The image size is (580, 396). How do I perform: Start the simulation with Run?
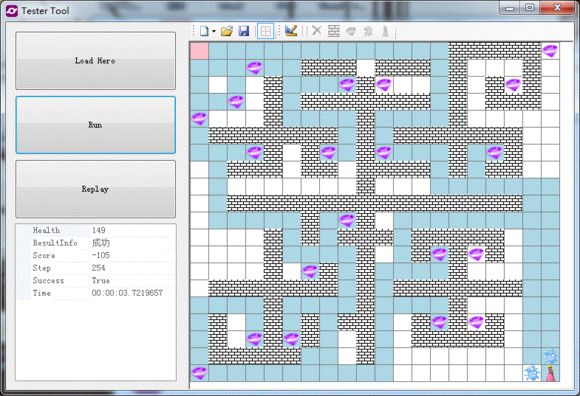[x=95, y=125]
